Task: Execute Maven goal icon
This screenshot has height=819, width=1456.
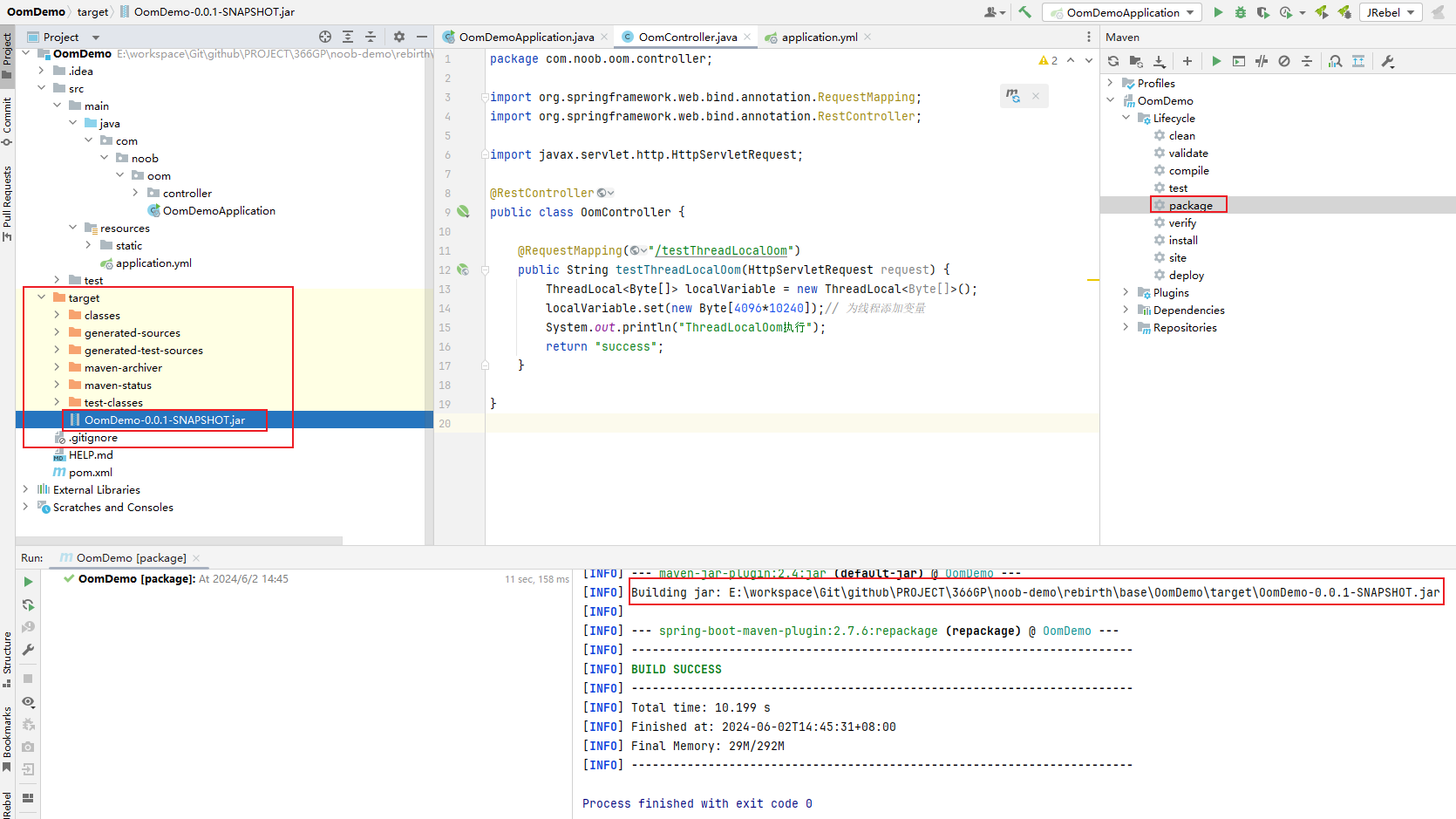Action: [x=1239, y=61]
